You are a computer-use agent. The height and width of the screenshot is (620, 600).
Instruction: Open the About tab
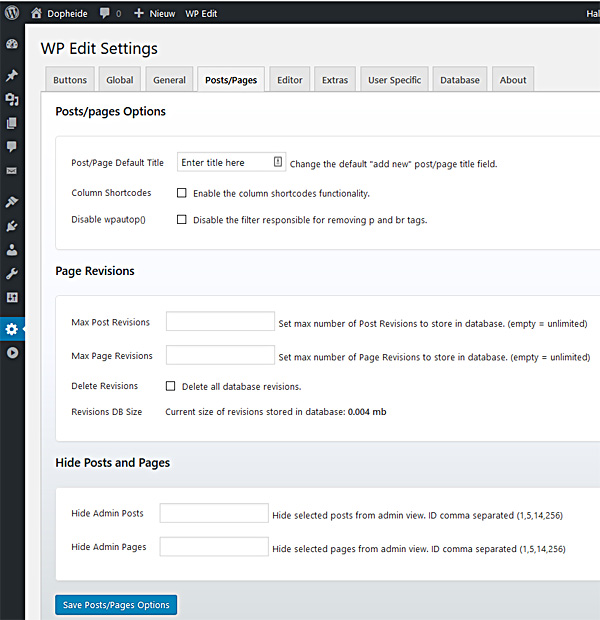[x=513, y=80]
